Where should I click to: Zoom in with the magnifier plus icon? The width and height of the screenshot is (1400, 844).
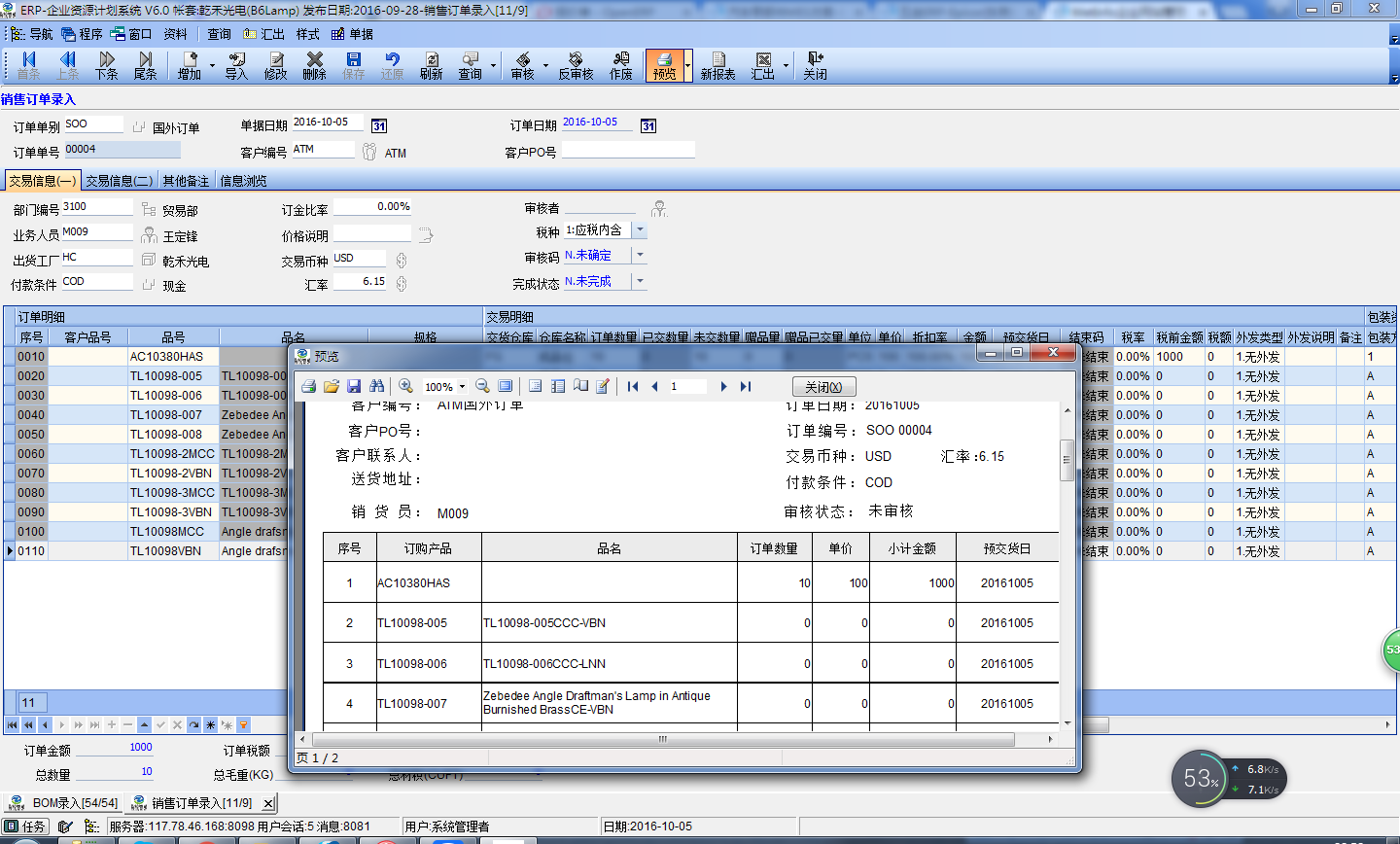pos(405,386)
